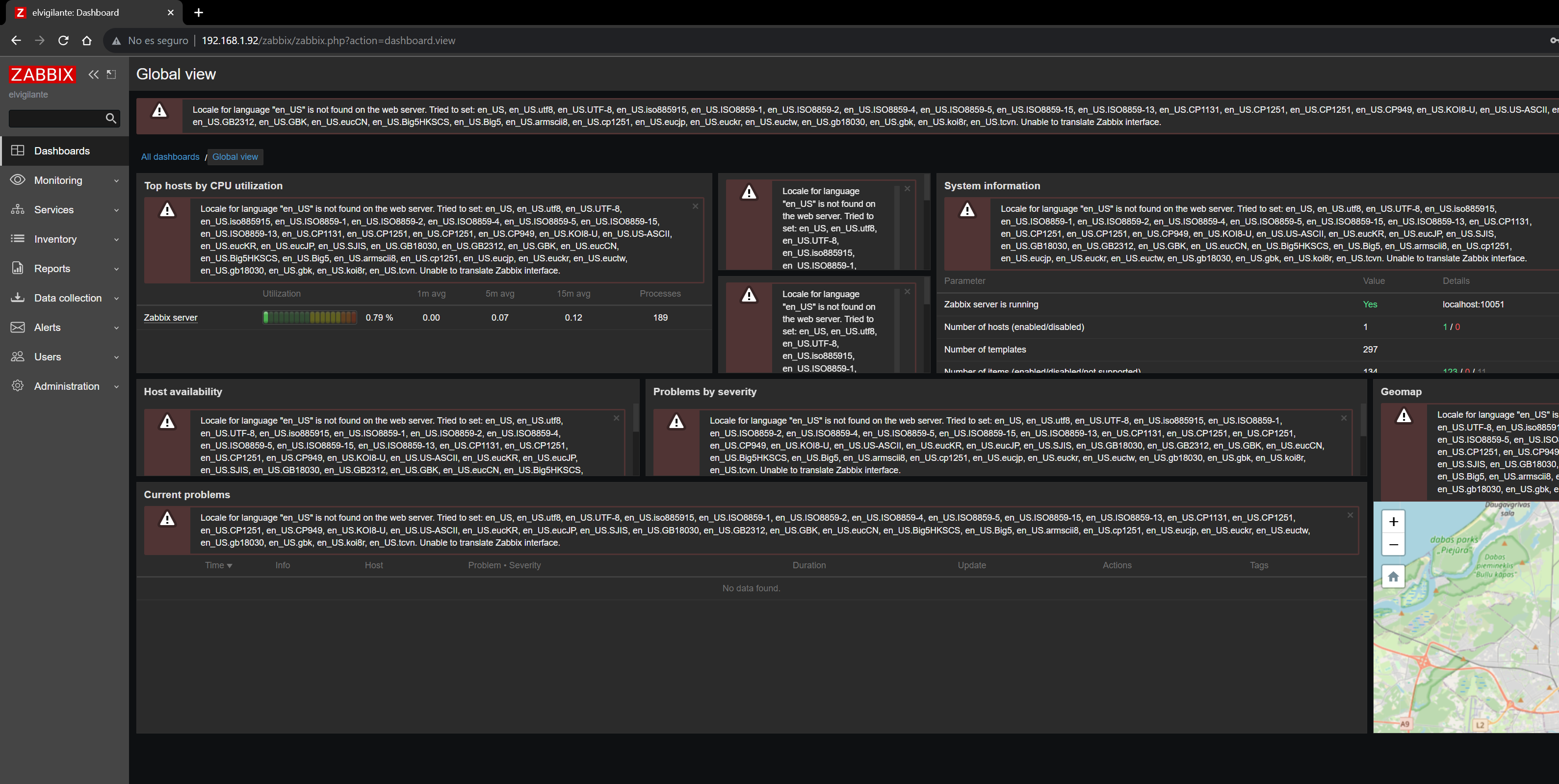Expand Reports chevron arrow
Viewport: 1559px width, 784px height.
click(116, 269)
